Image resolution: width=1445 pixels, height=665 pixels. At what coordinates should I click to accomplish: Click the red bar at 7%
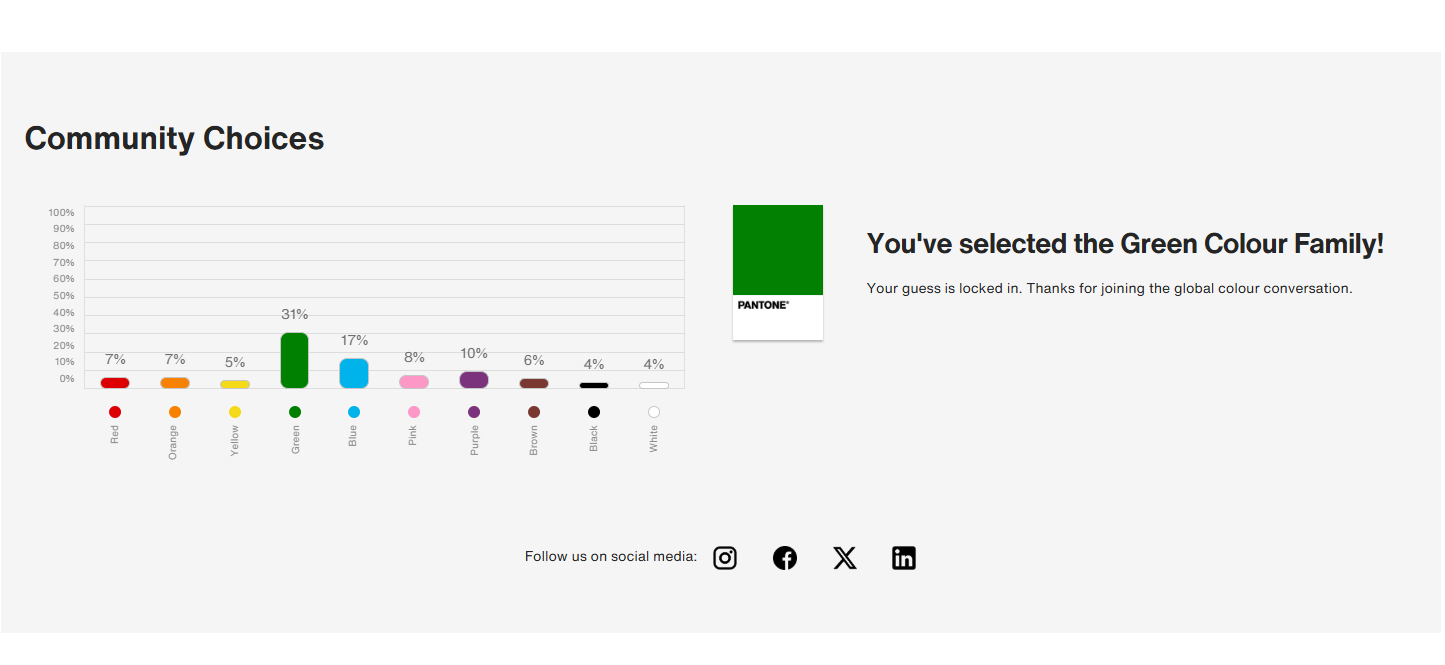(x=115, y=383)
